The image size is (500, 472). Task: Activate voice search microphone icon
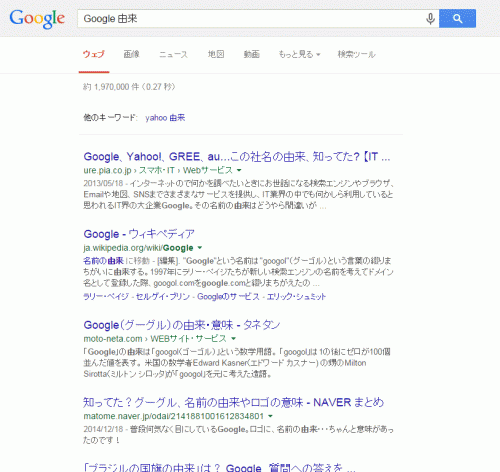tap(430, 19)
